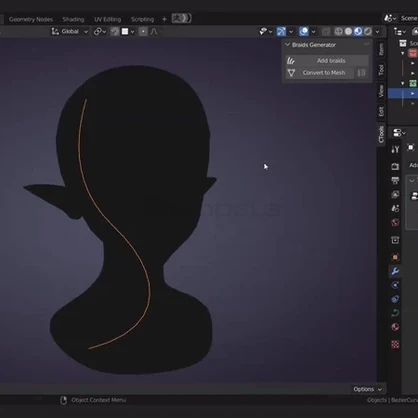418x418 pixels.
Task: Open the Tool sidebar tab
Action: 381,70
